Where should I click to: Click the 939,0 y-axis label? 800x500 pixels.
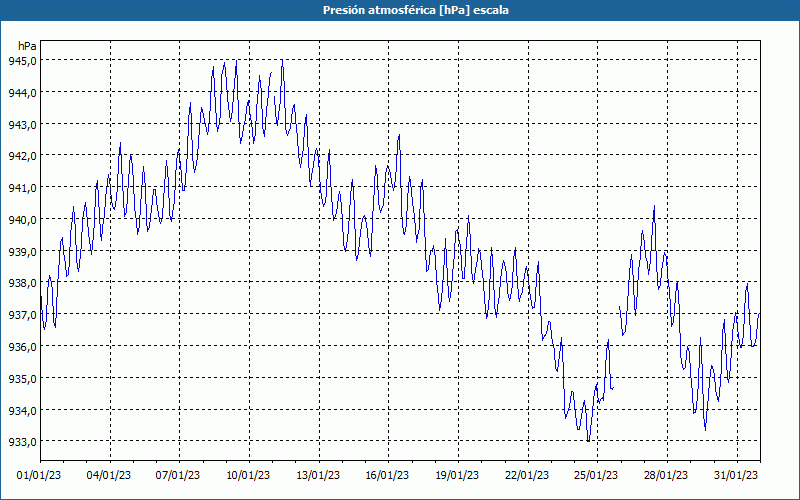[x=22, y=252]
